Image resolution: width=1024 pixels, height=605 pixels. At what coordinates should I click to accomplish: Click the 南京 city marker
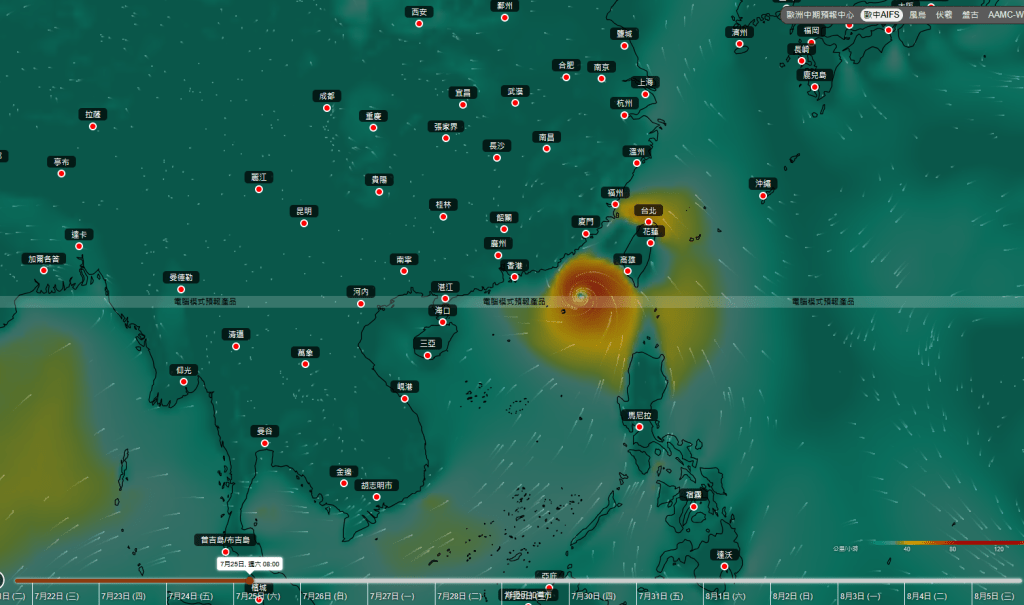(601, 78)
